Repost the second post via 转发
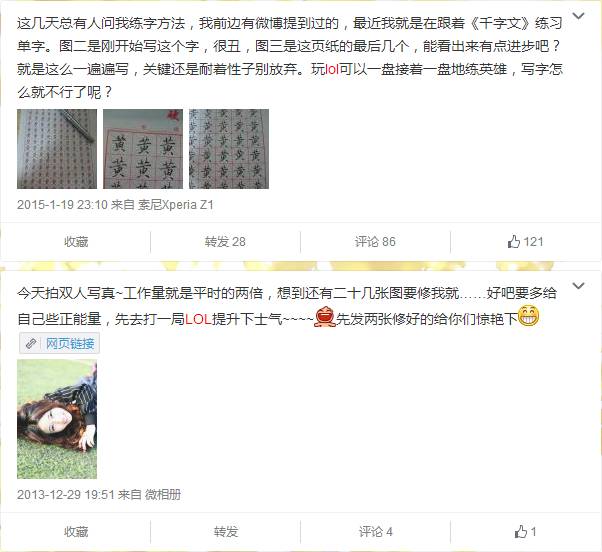 point(226,532)
